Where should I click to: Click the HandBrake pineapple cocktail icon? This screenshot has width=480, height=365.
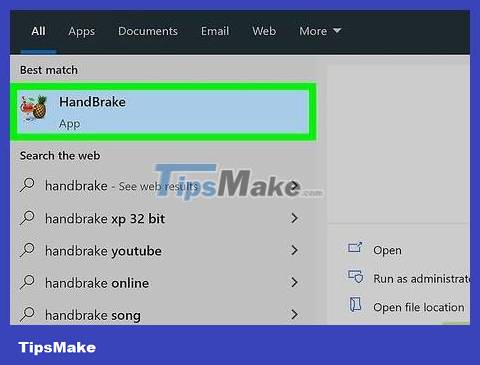tap(34, 108)
